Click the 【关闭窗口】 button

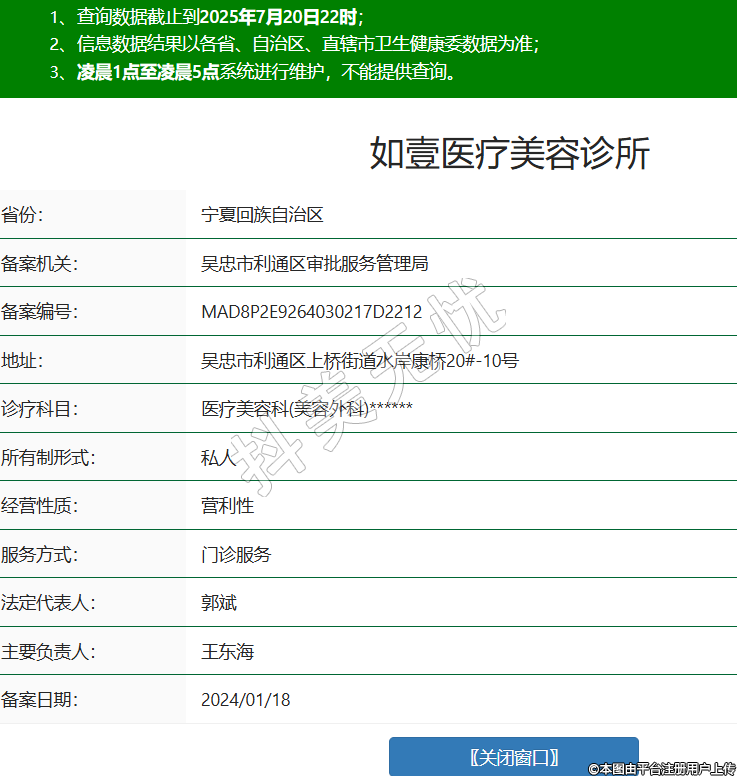513,757
